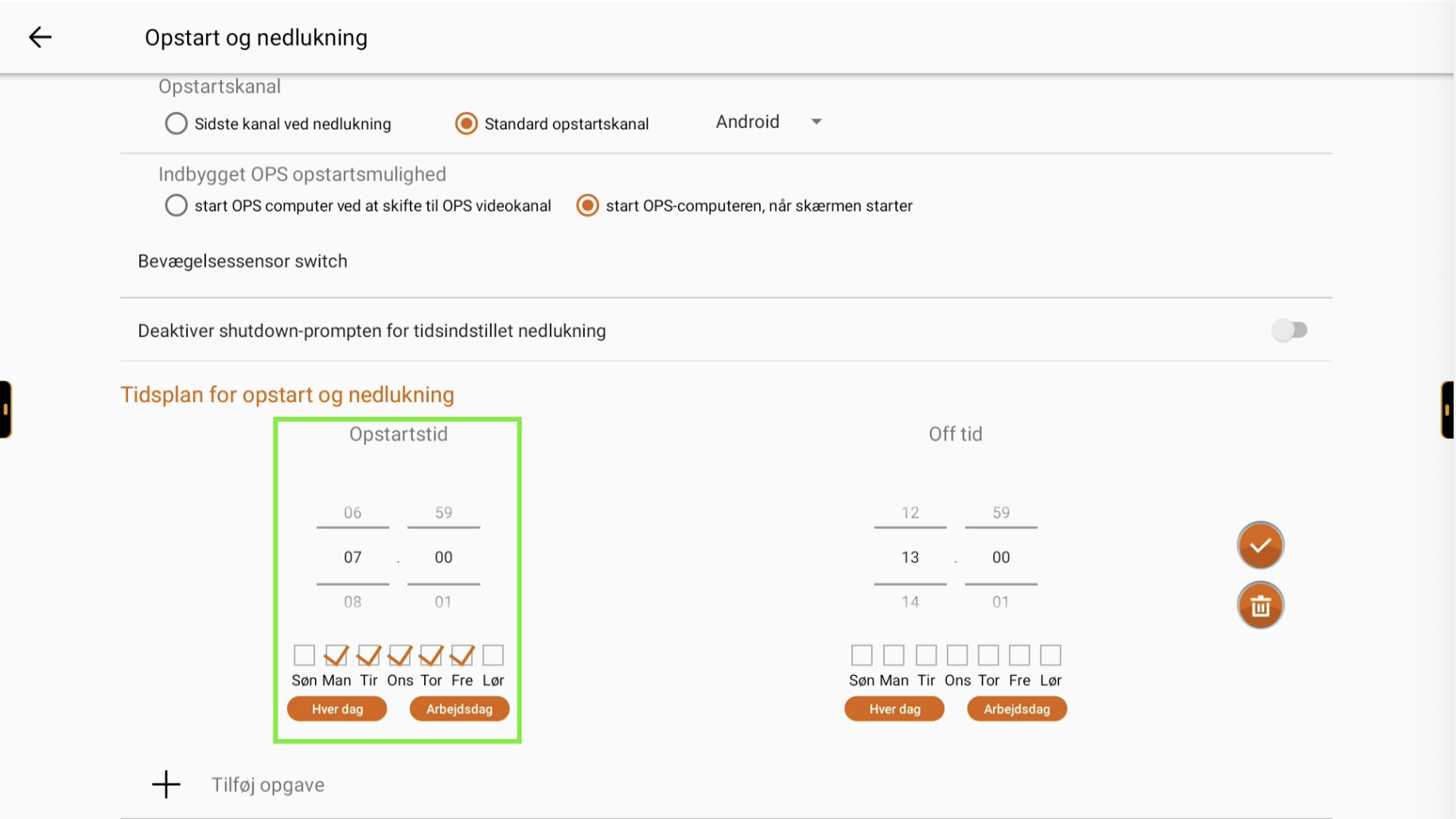This screenshot has height=819, width=1456.
Task: Go back with the arrow icon
Action: 40,37
